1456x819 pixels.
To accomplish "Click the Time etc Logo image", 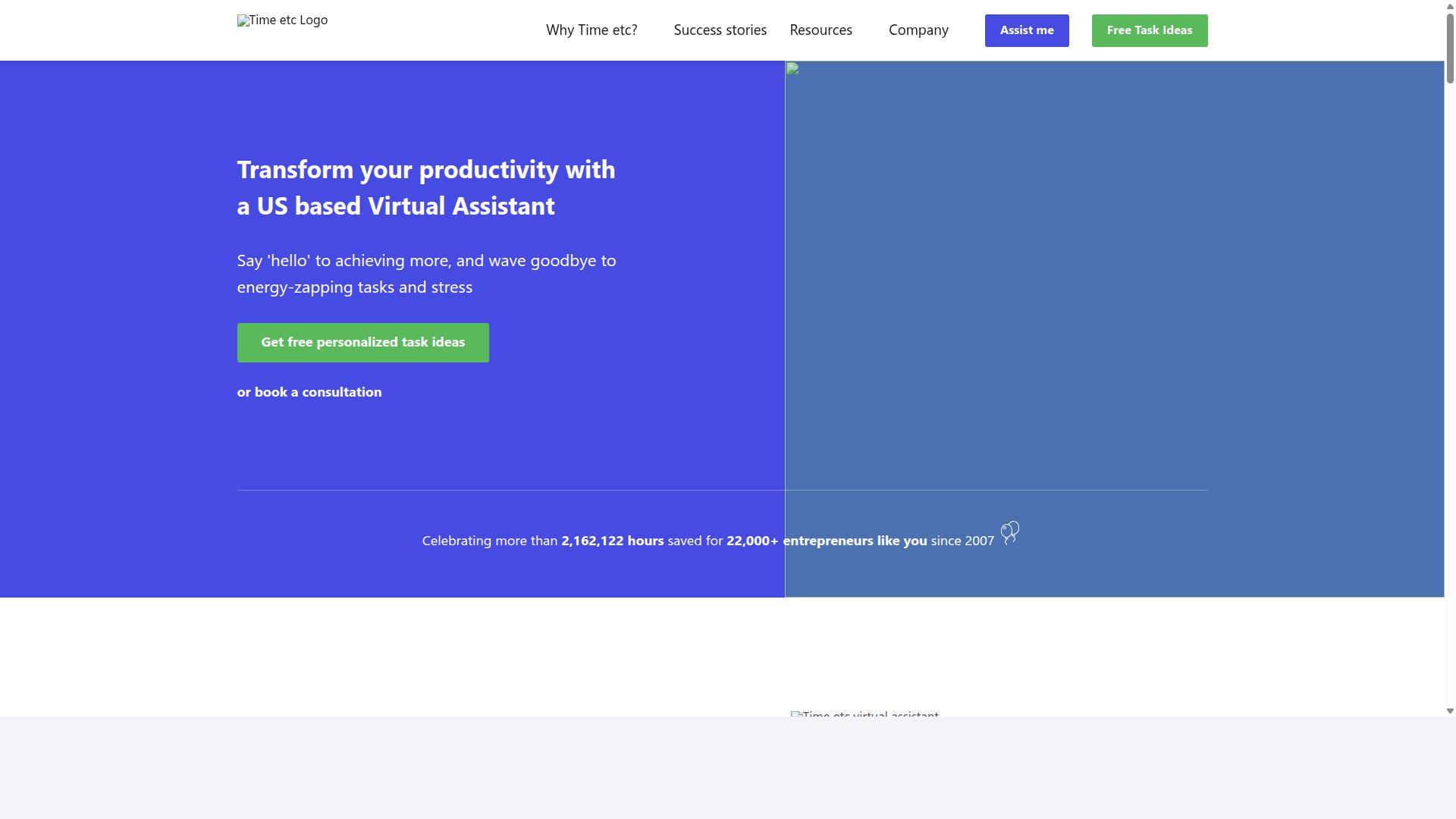I will [282, 20].
